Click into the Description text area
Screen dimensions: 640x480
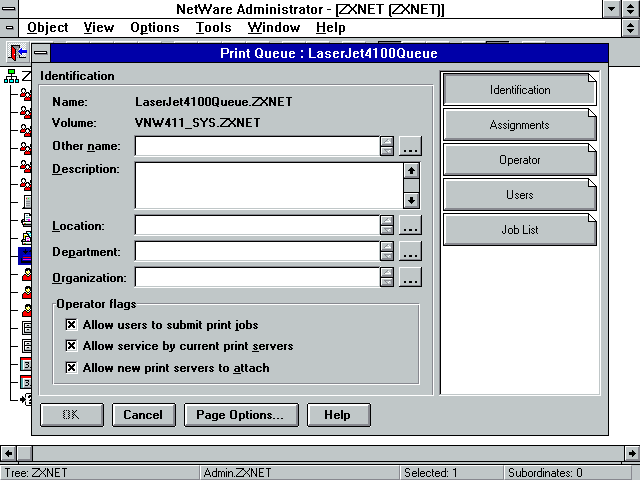point(269,186)
